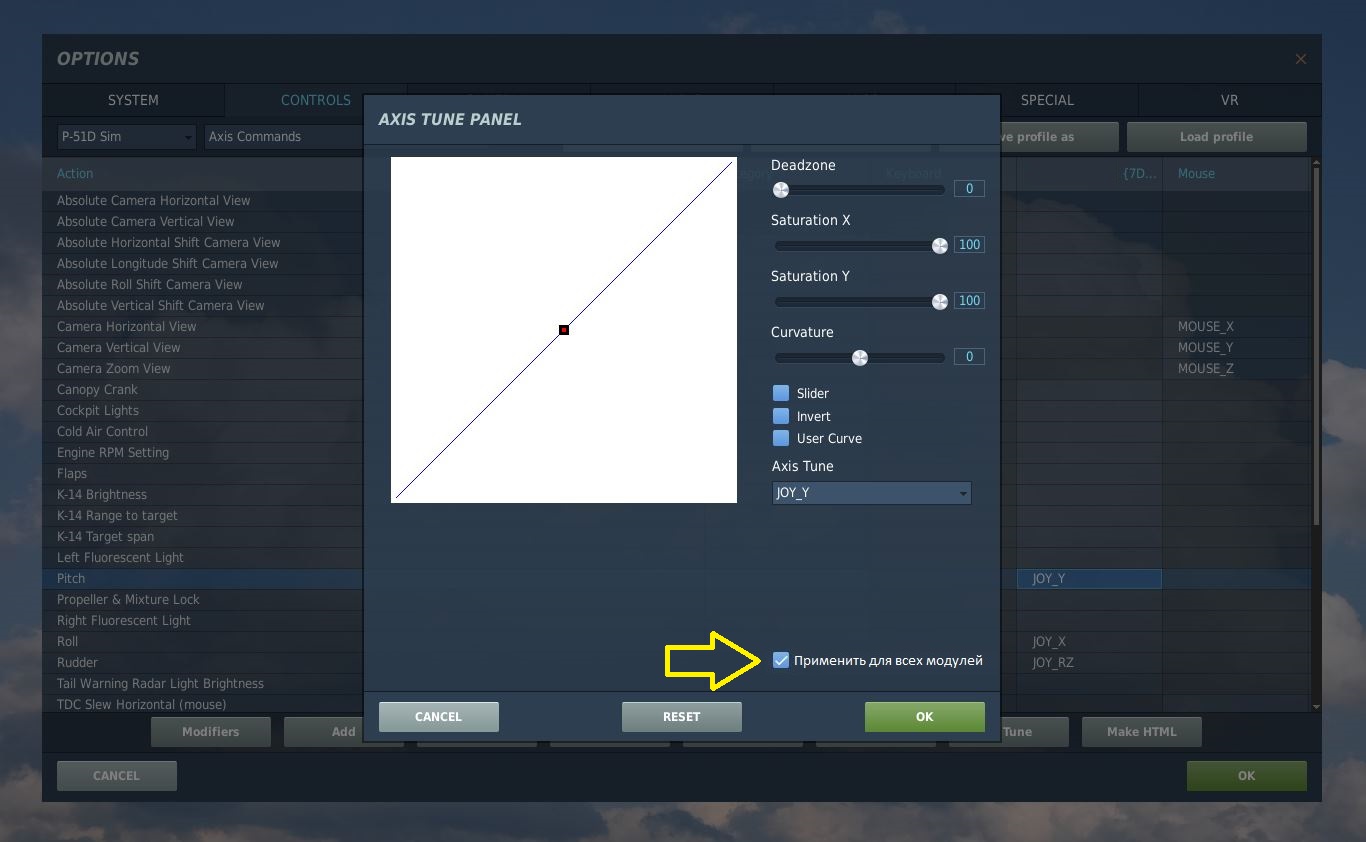Screen dimensions: 1366x842
Task: Click the Modifiers button
Action: point(210,732)
